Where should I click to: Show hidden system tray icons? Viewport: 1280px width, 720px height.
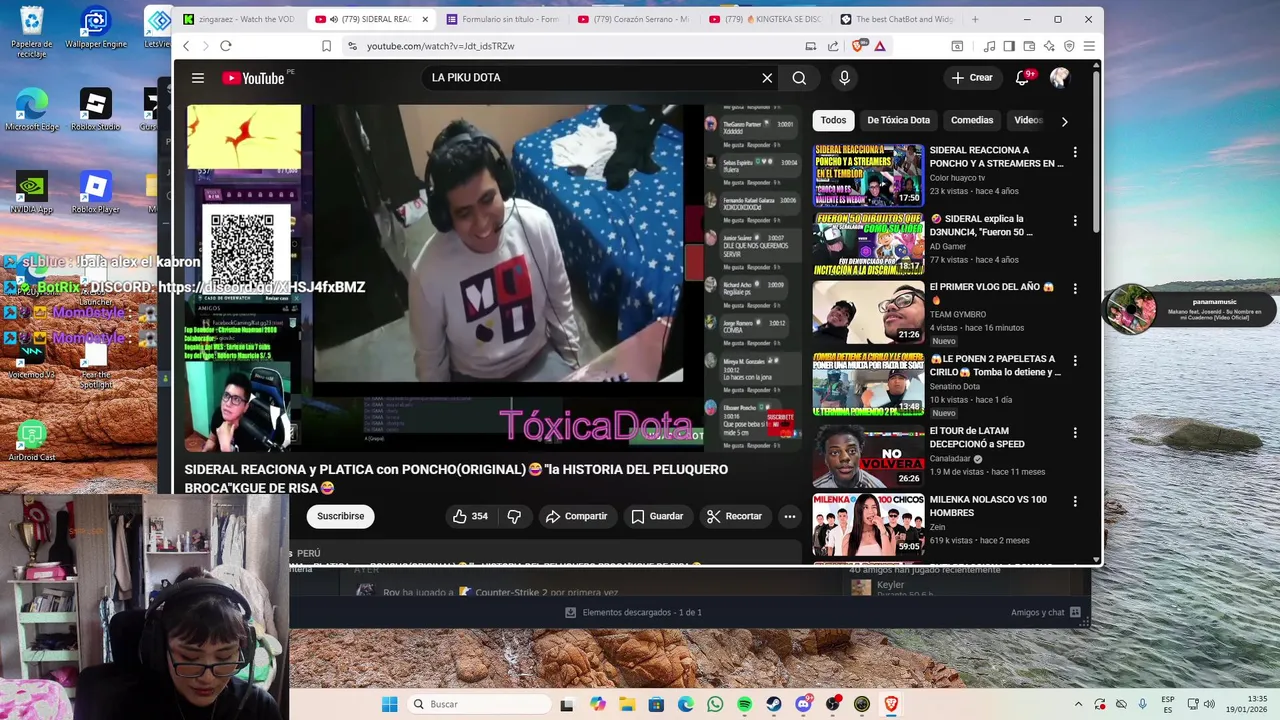1078,704
